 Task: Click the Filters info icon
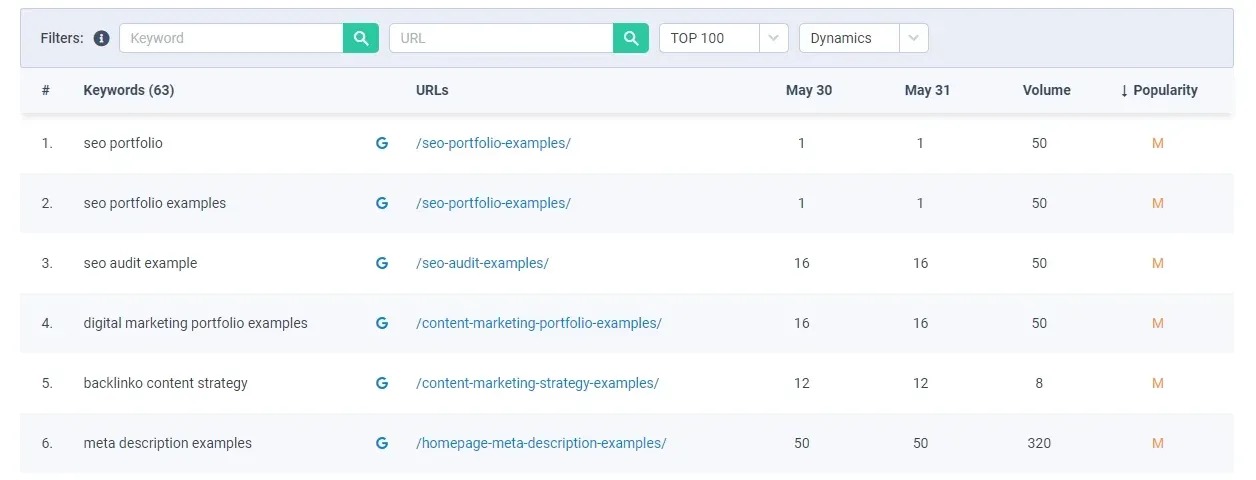[101, 38]
